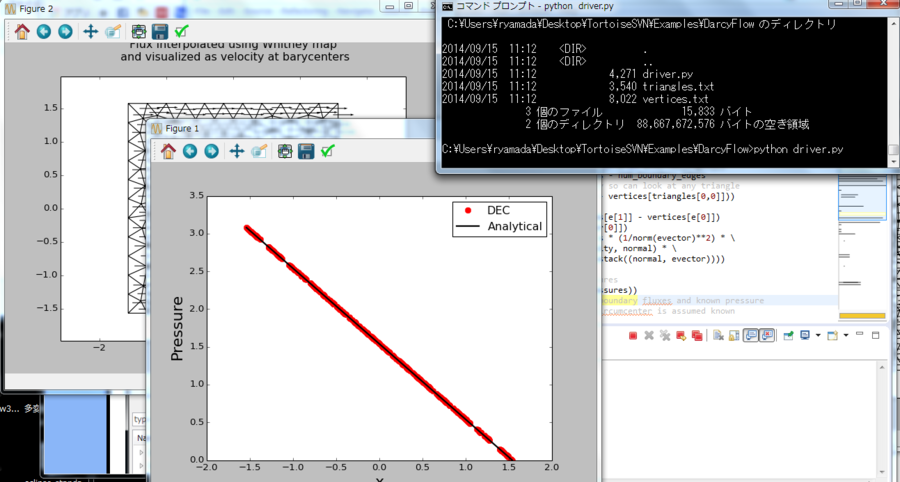Display selected console monitor icon
Viewport: 900px width, 482px height.
pyautogui.click(x=805, y=336)
